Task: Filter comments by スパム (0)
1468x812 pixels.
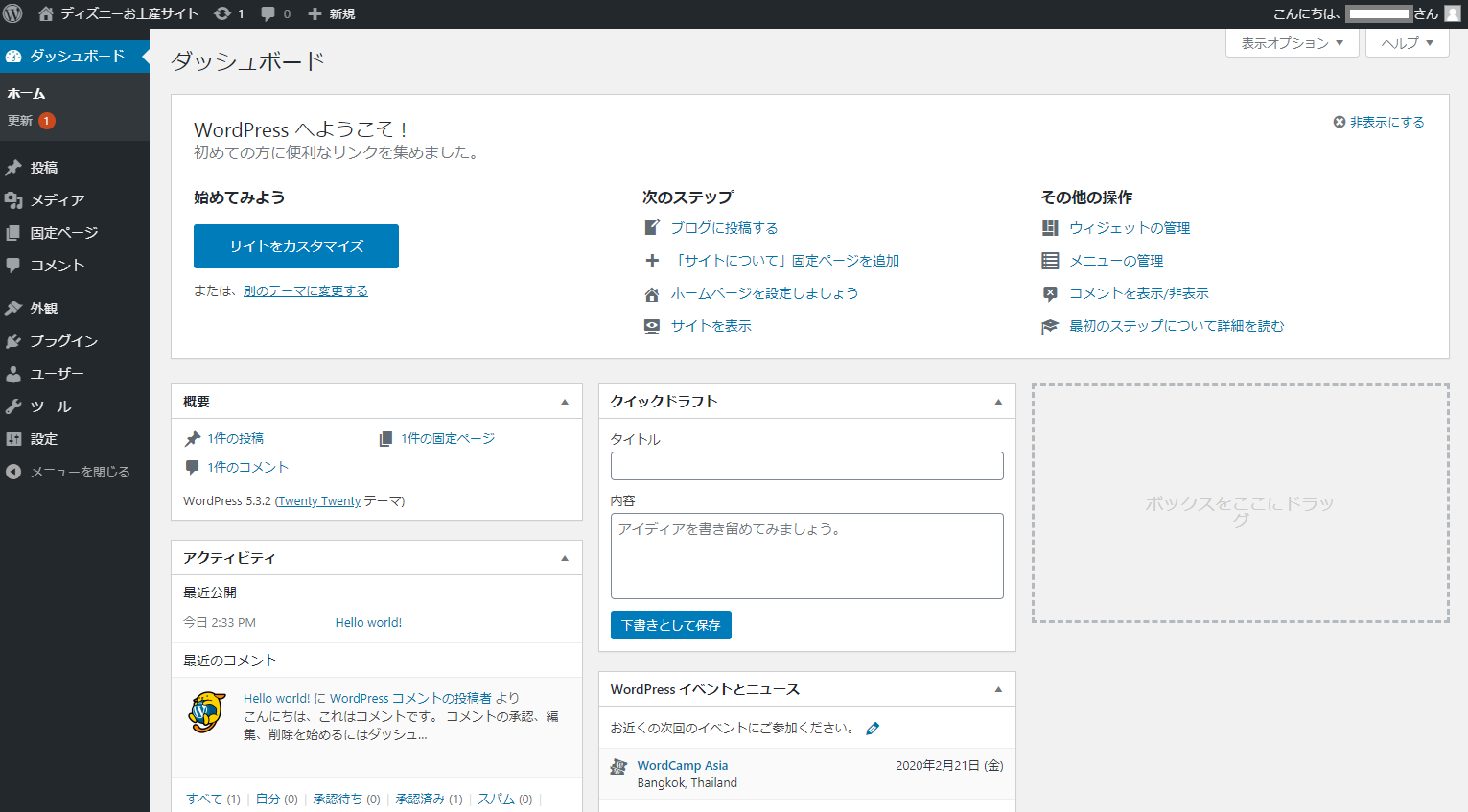Action: point(504,800)
